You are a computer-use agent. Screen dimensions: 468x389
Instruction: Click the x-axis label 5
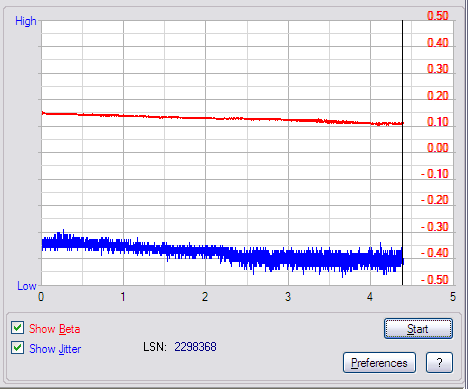click(x=452, y=296)
